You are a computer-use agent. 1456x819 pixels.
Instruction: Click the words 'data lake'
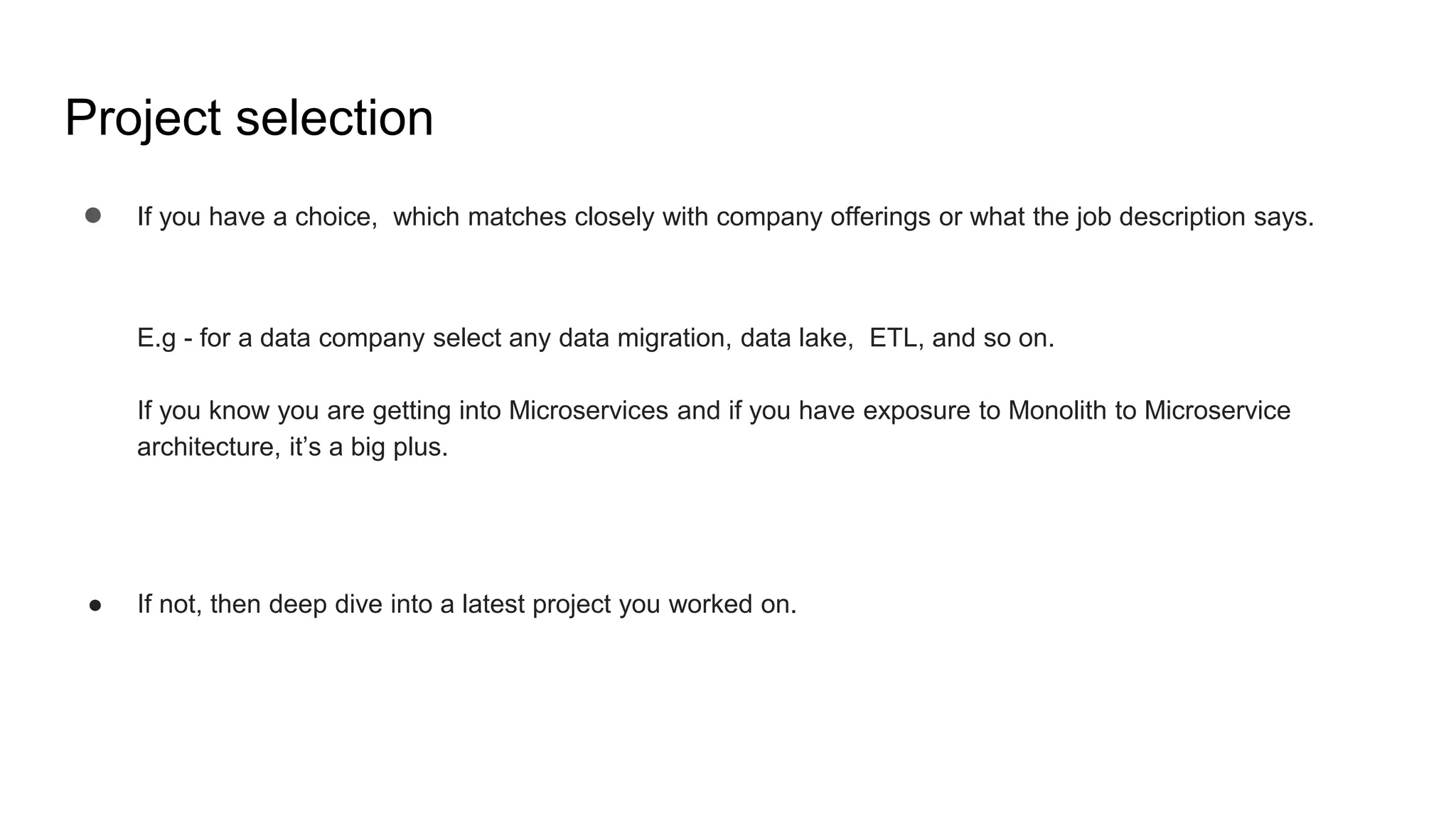(x=796, y=338)
